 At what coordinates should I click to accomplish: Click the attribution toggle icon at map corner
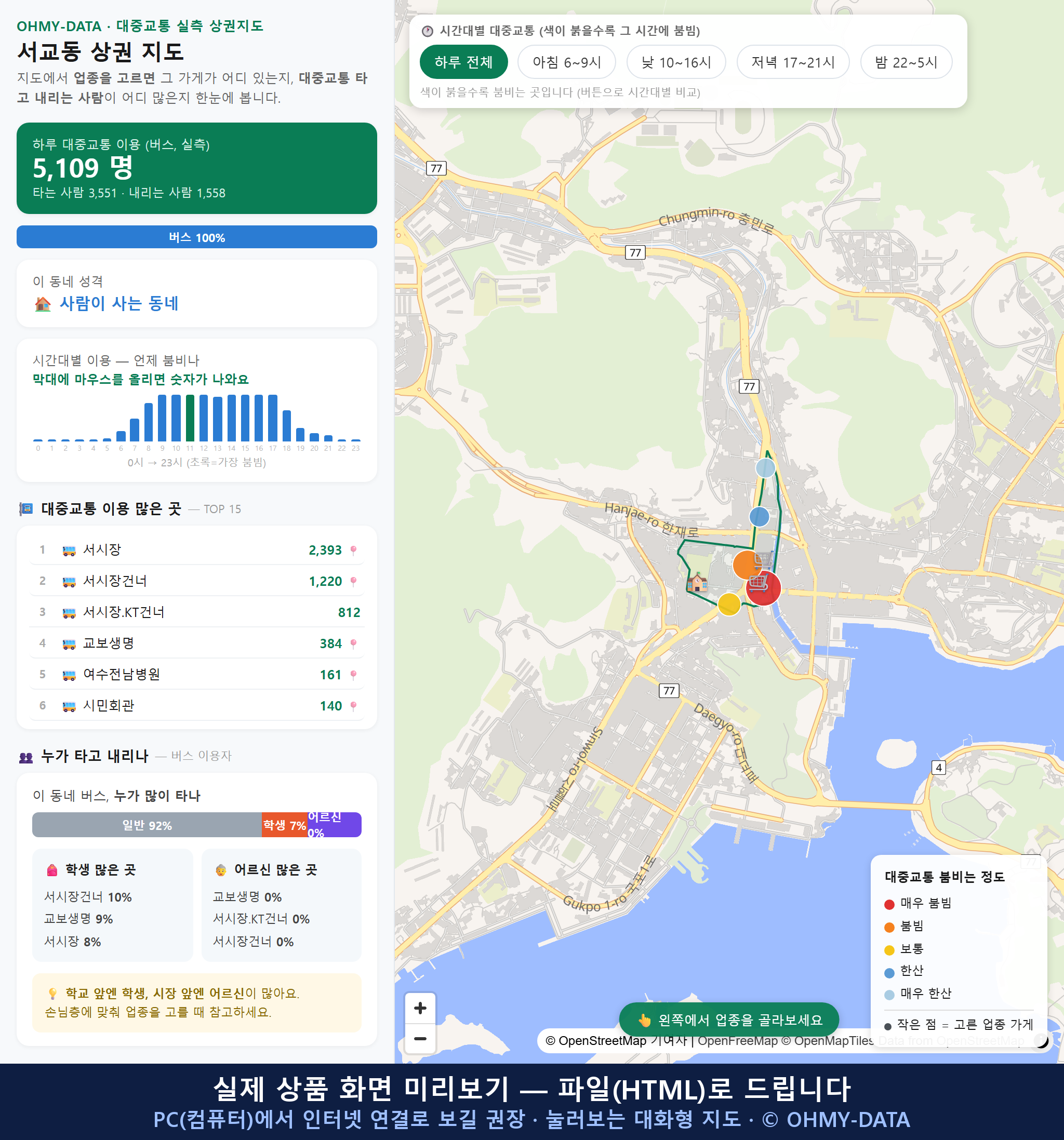1041,1040
